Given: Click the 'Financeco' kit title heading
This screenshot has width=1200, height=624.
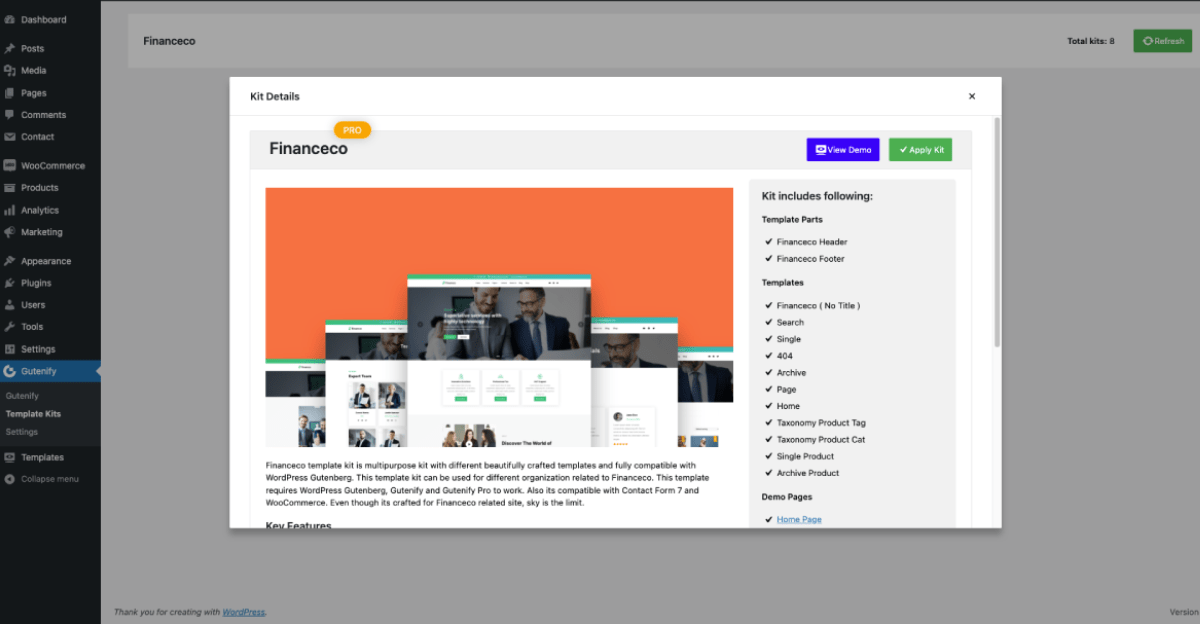Looking at the screenshot, I should pos(309,149).
